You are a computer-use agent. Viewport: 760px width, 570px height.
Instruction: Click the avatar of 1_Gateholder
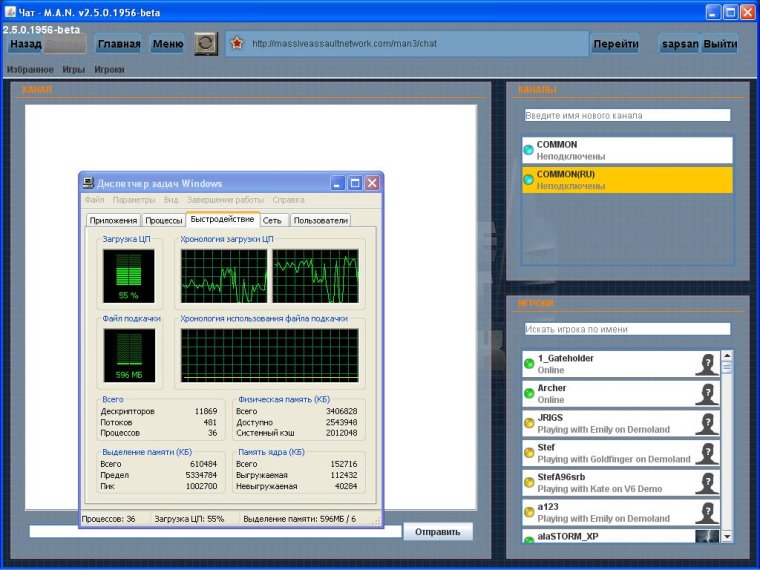pyautogui.click(x=707, y=364)
